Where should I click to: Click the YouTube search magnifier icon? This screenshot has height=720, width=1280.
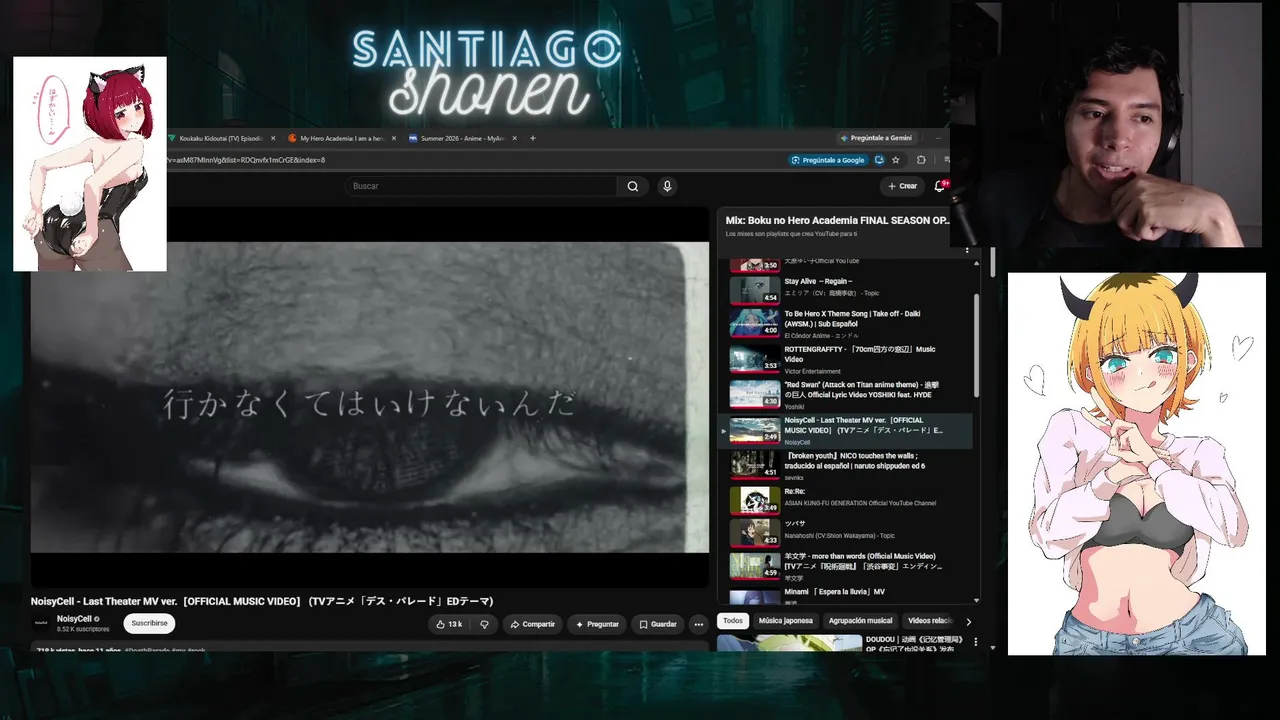[632, 186]
